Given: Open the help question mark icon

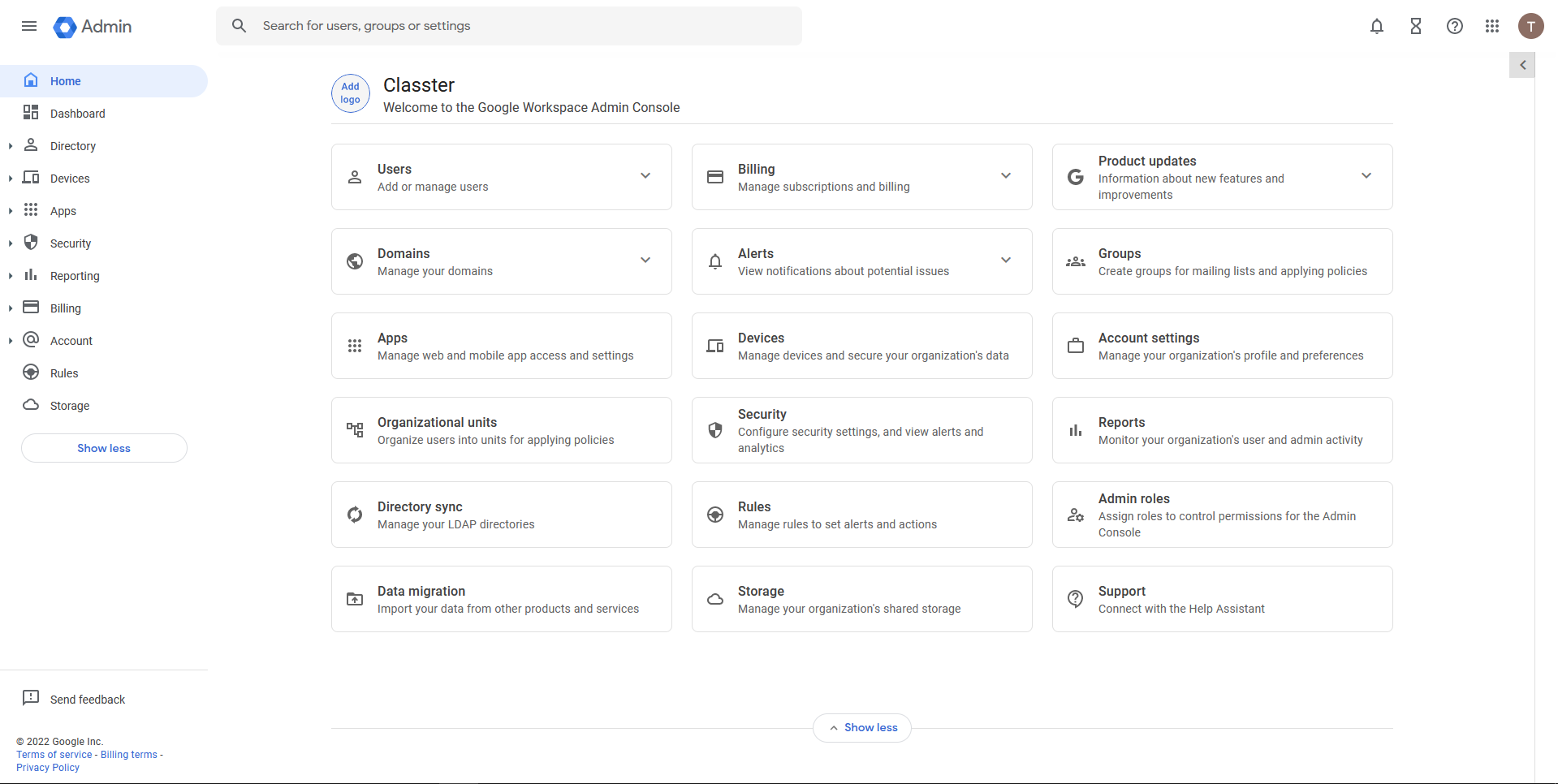Looking at the screenshot, I should 1455,26.
